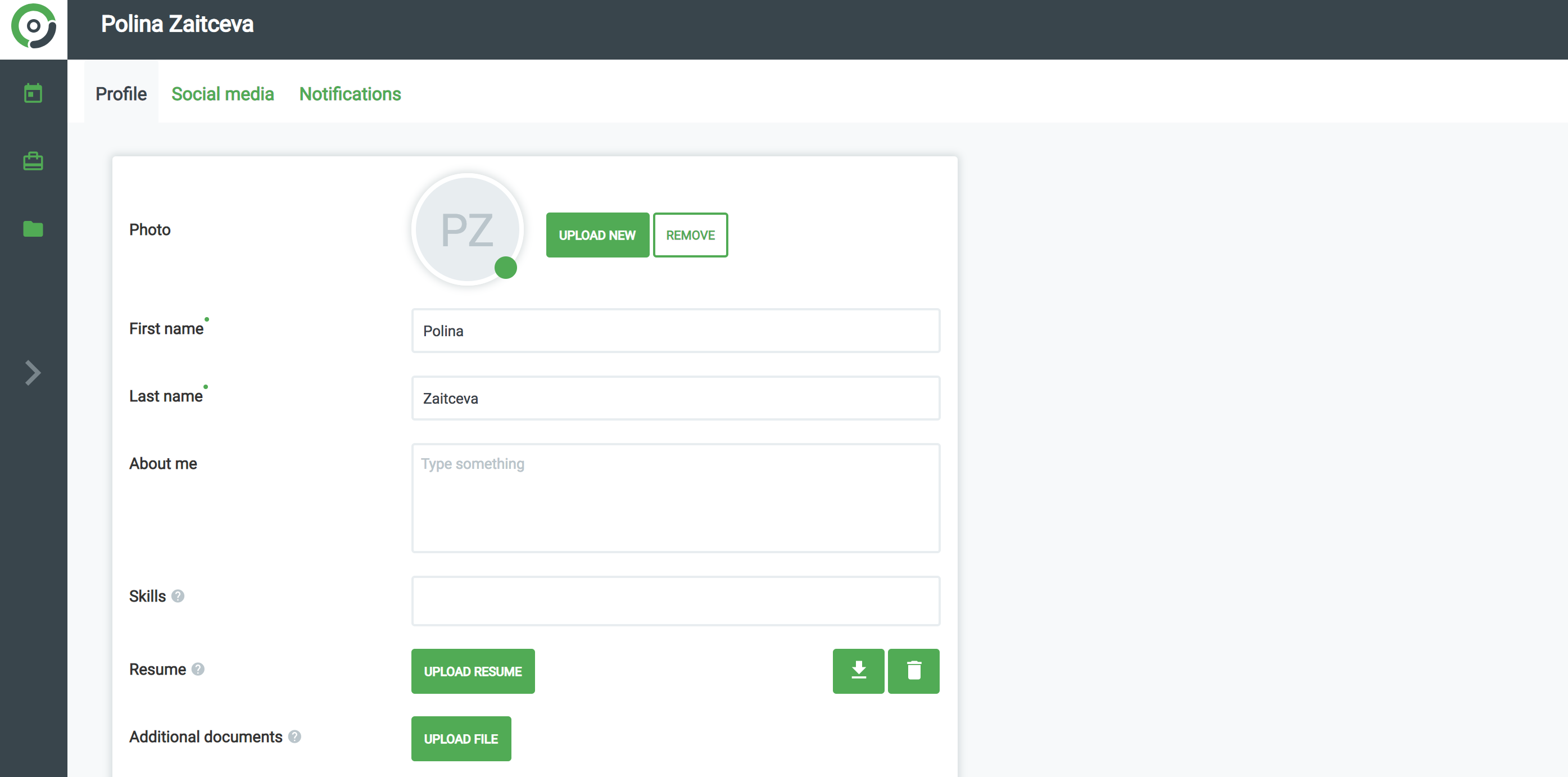Click the REMOVE photo button

(x=690, y=235)
